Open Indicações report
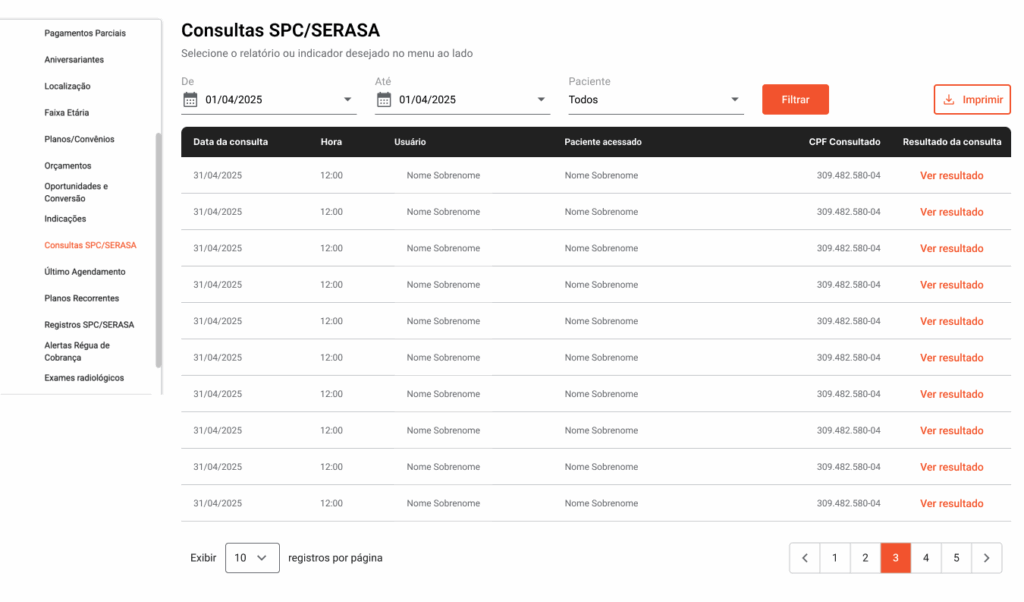This screenshot has width=1024, height=602. [65, 219]
